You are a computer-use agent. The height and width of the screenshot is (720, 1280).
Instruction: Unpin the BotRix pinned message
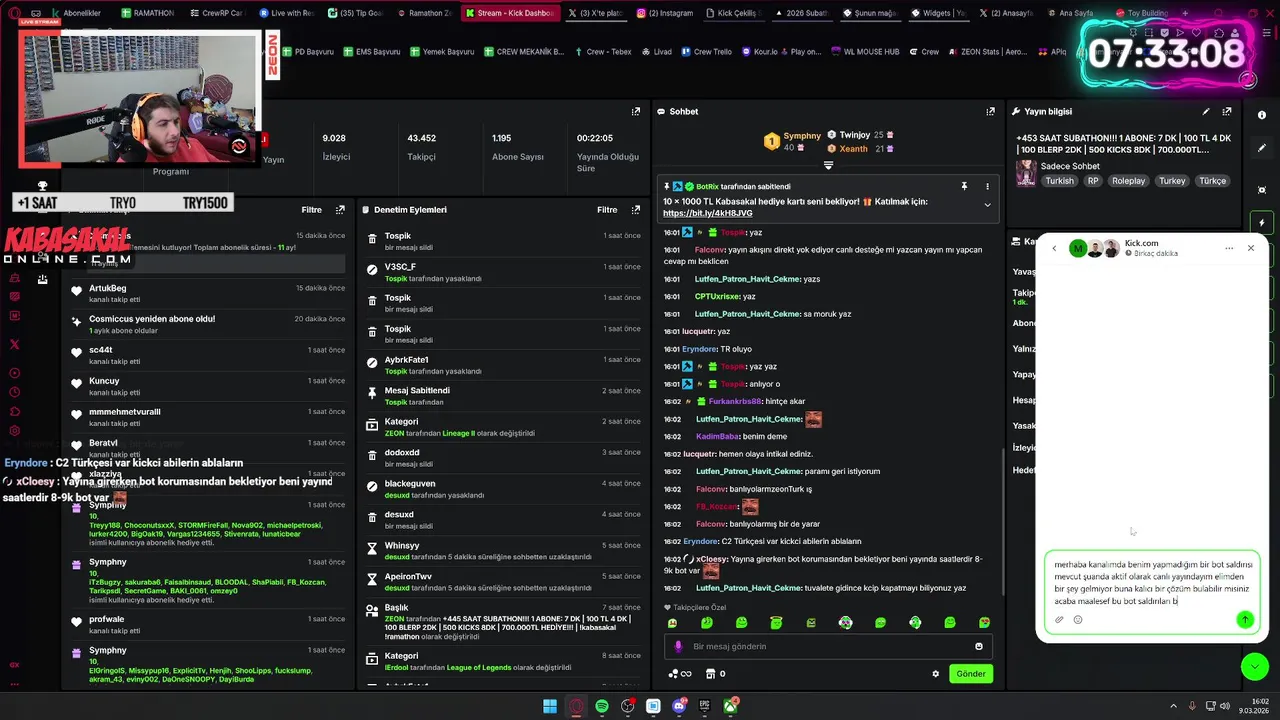[x=964, y=186]
